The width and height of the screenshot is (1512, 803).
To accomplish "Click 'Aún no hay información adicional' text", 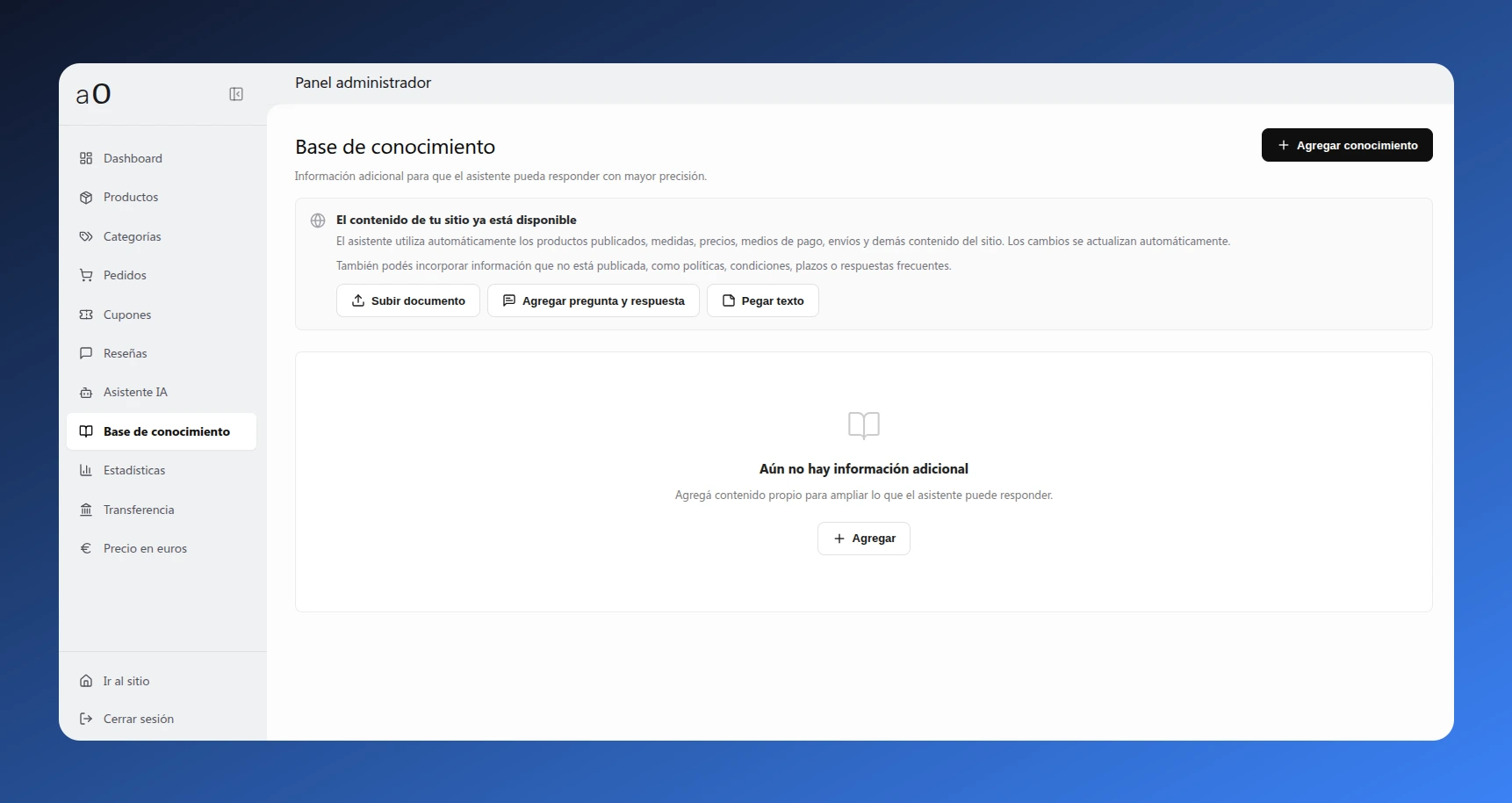I will click(864, 469).
